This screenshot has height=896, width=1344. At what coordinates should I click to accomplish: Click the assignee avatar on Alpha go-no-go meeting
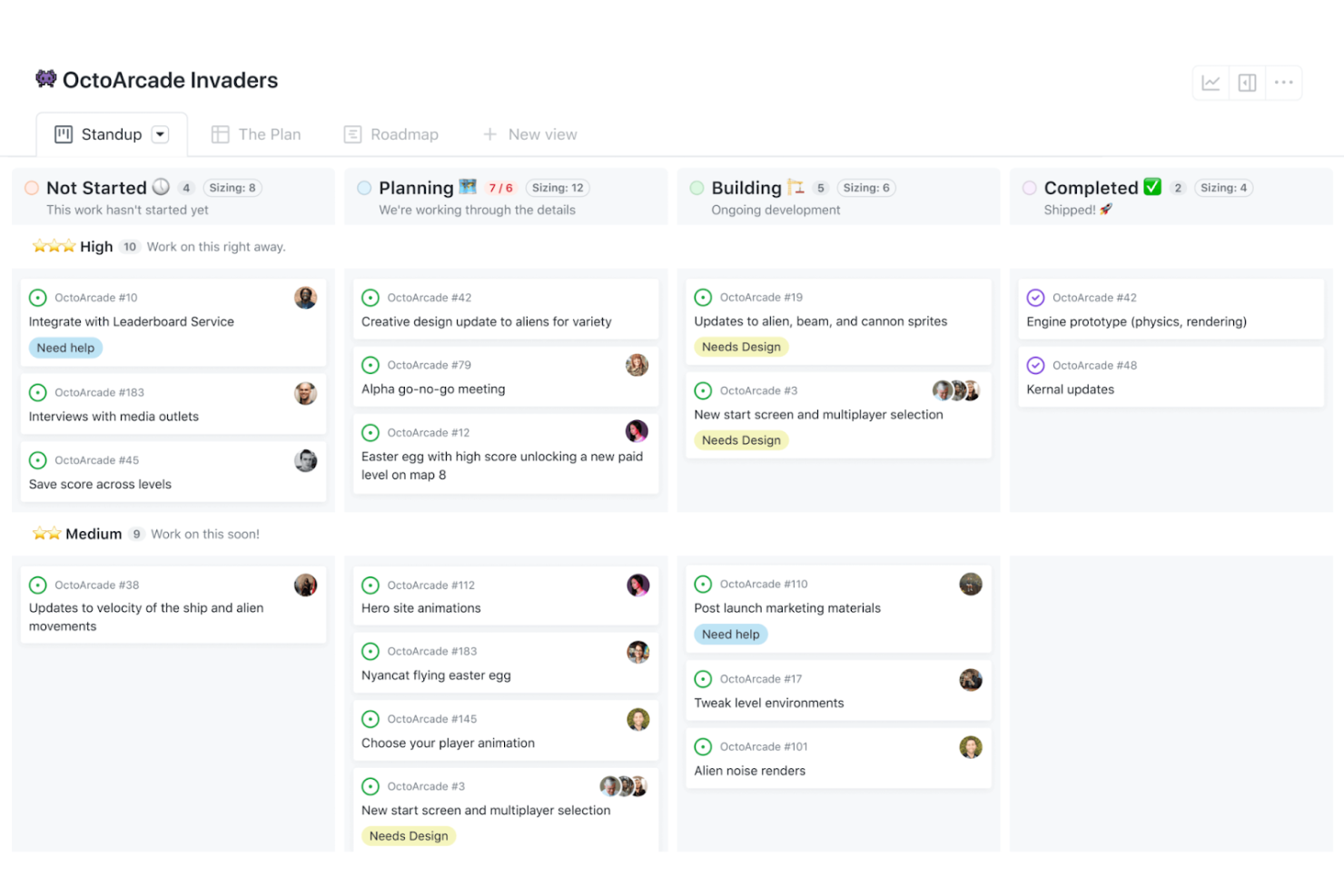(x=637, y=365)
